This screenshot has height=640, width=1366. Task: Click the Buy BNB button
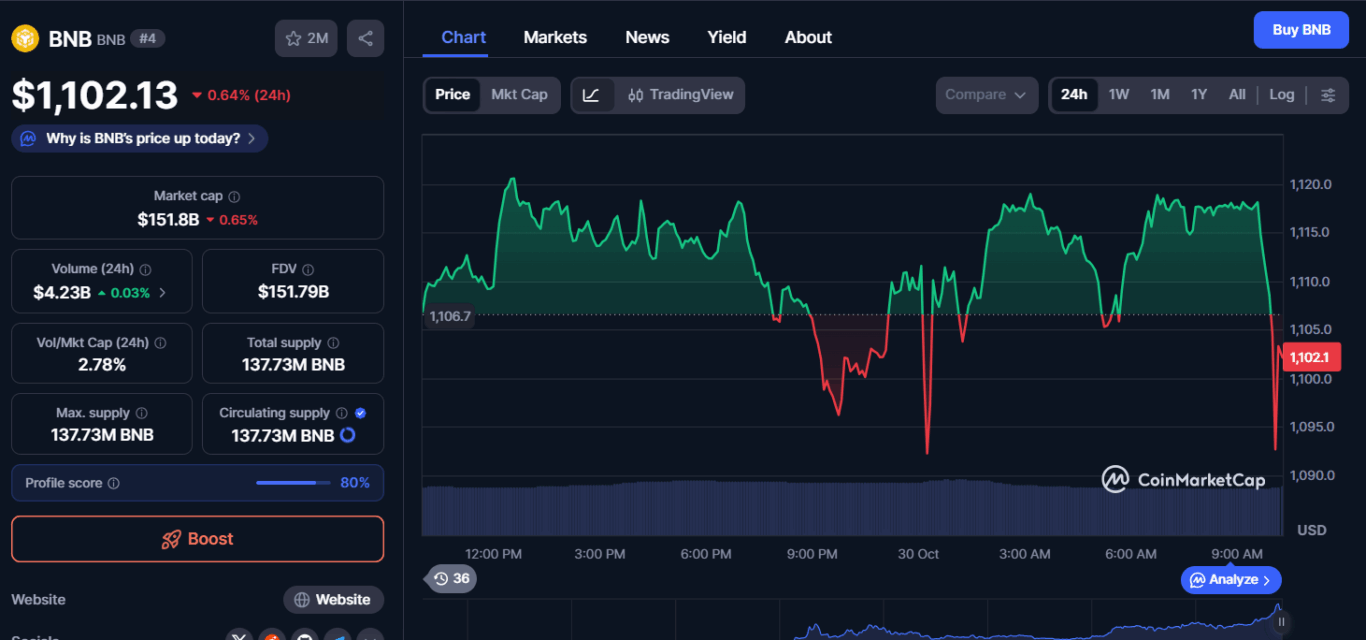[x=1300, y=30]
